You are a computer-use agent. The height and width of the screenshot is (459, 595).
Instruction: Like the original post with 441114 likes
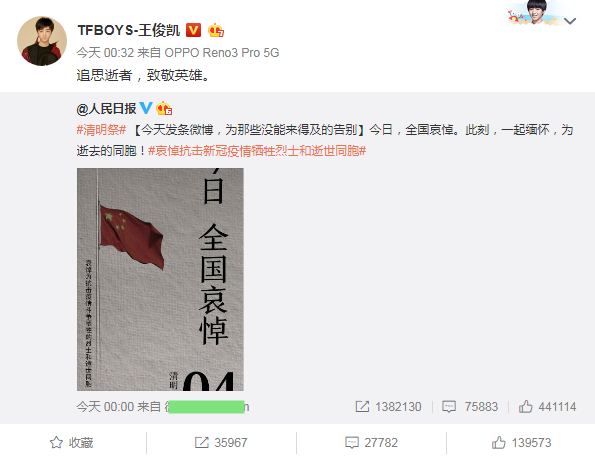[x=547, y=407]
